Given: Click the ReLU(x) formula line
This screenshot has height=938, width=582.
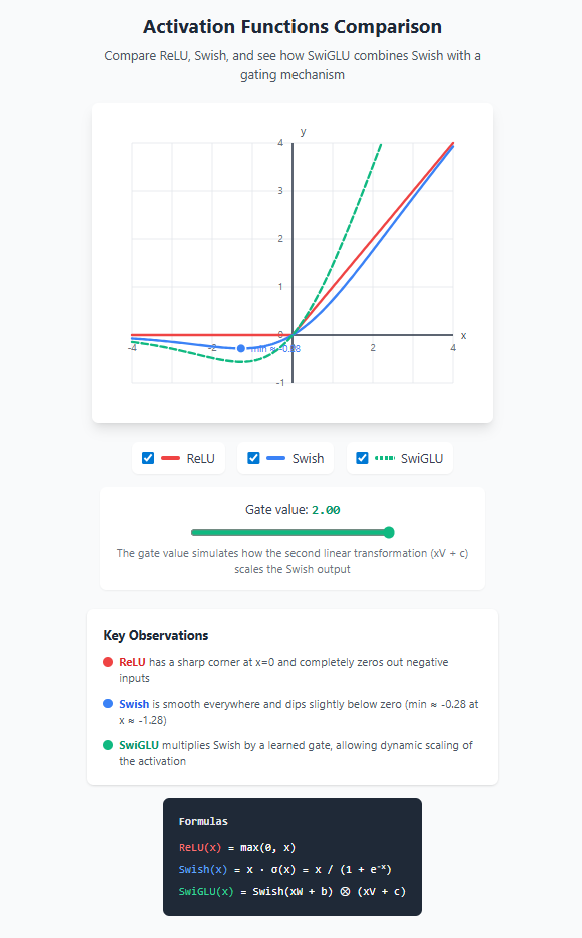Looking at the screenshot, I should coord(237,847).
